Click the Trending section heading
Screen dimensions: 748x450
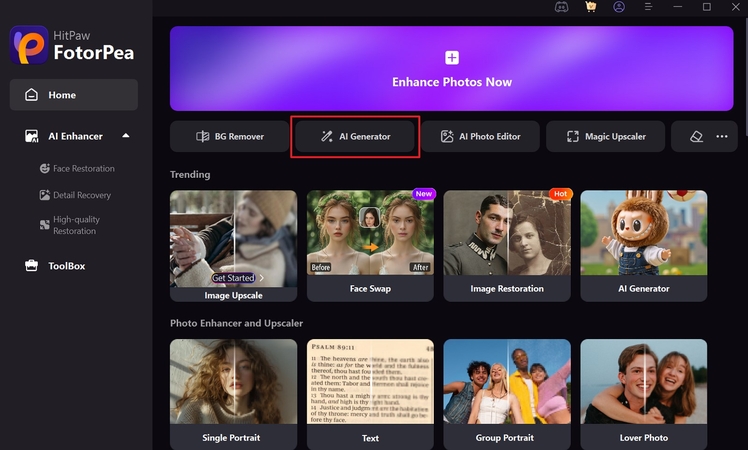(x=190, y=175)
